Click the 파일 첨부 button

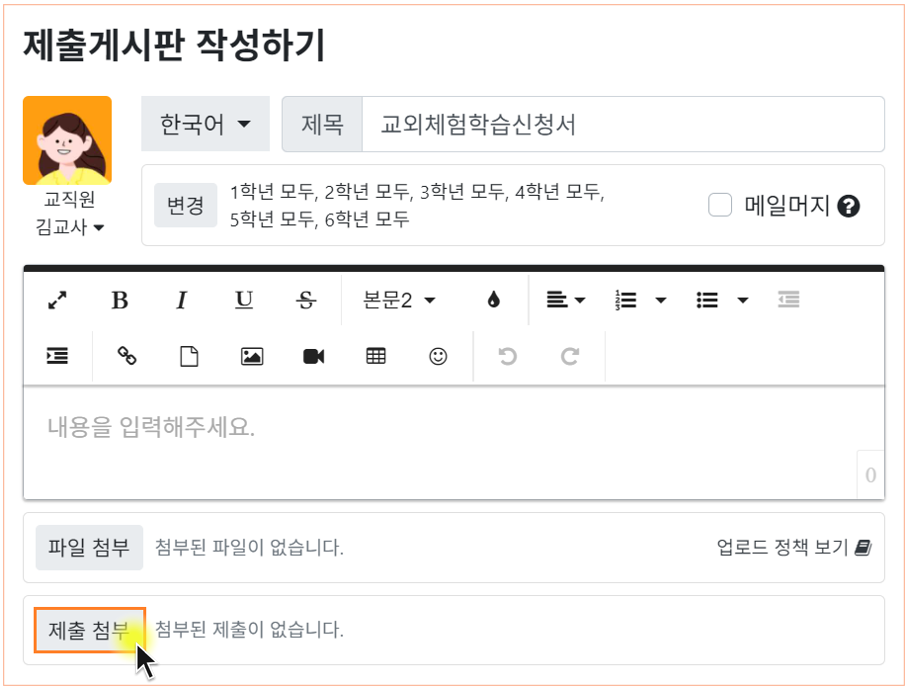[89, 547]
